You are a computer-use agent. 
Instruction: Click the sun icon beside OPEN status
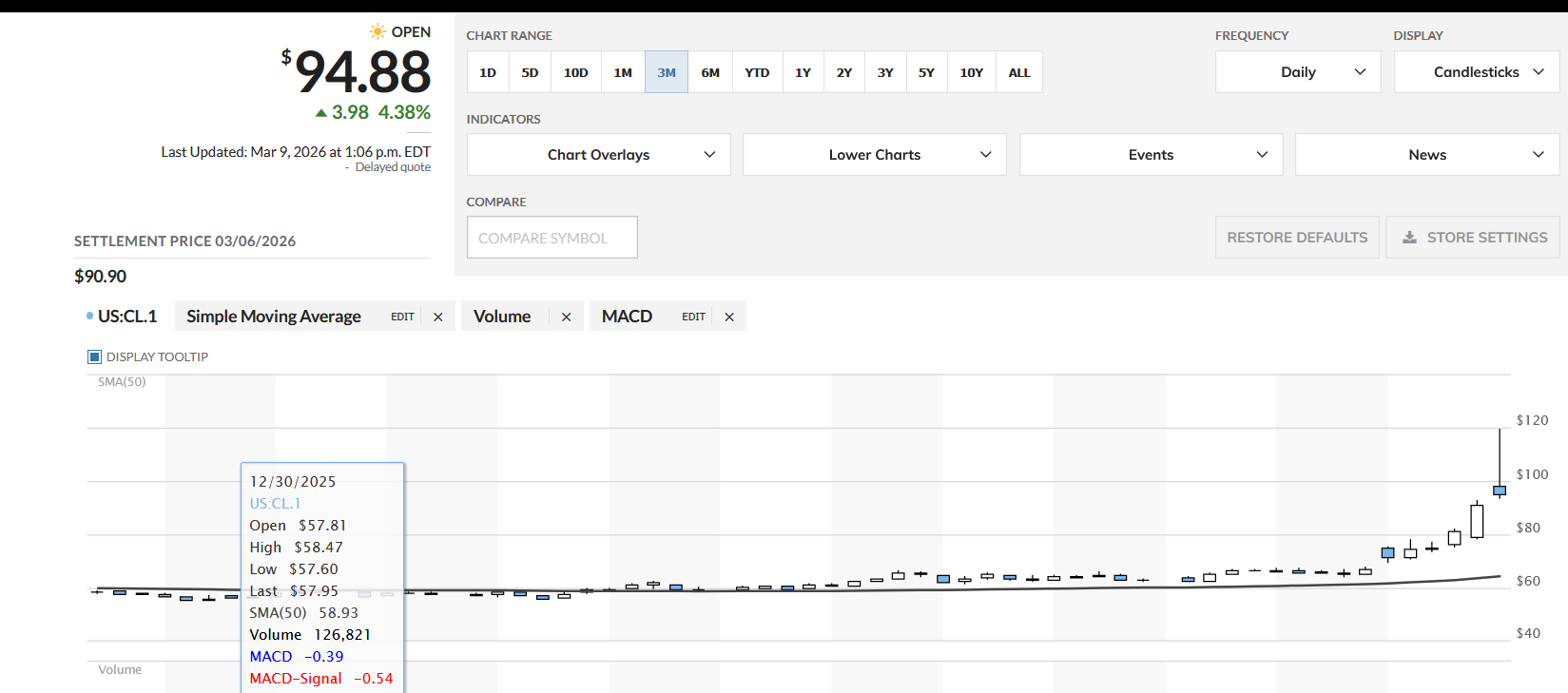click(x=377, y=31)
